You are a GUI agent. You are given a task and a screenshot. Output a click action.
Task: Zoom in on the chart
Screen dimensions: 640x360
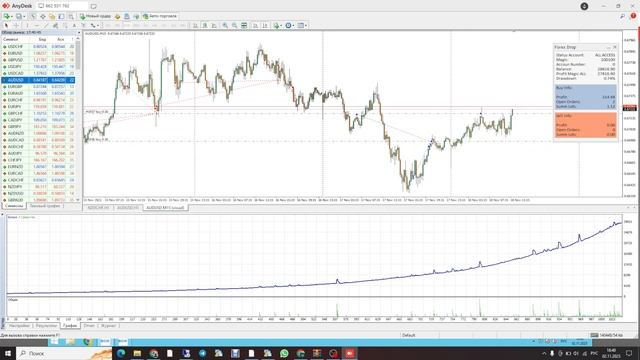pyautogui.click(x=225, y=25)
